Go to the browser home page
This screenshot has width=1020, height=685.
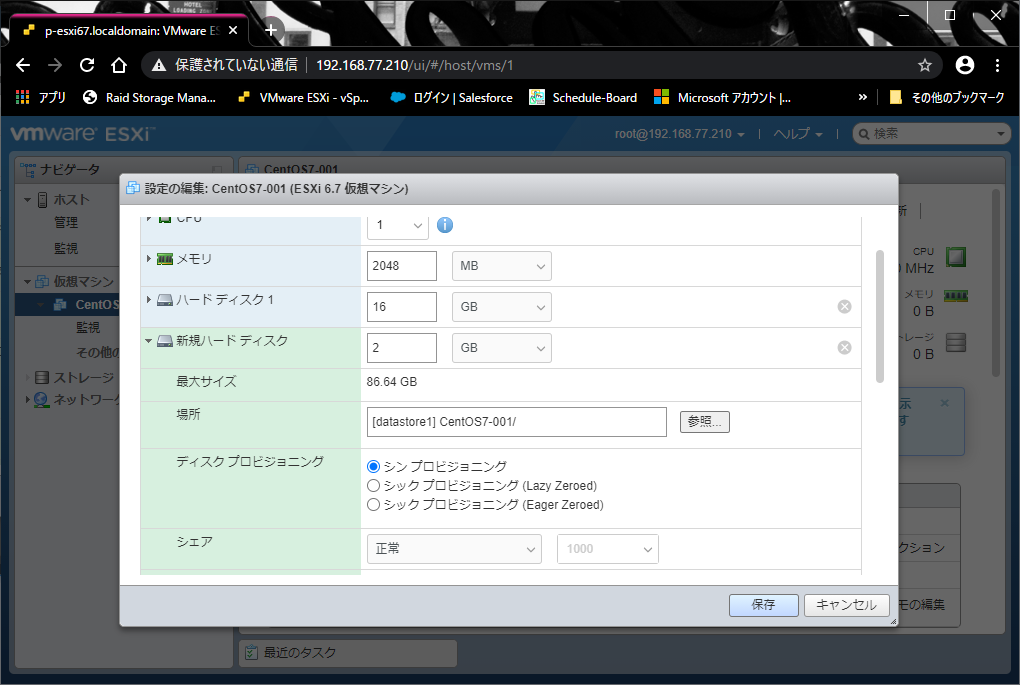pyautogui.click(x=118, y=65)
